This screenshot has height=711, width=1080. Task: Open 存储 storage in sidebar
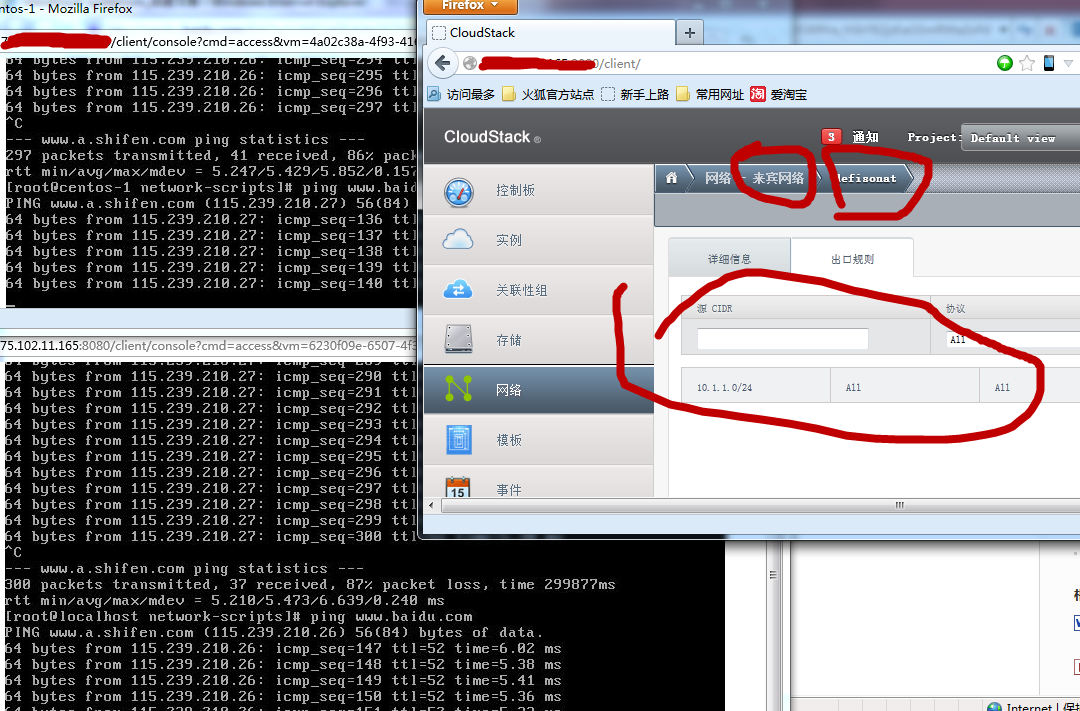point(539,340)
